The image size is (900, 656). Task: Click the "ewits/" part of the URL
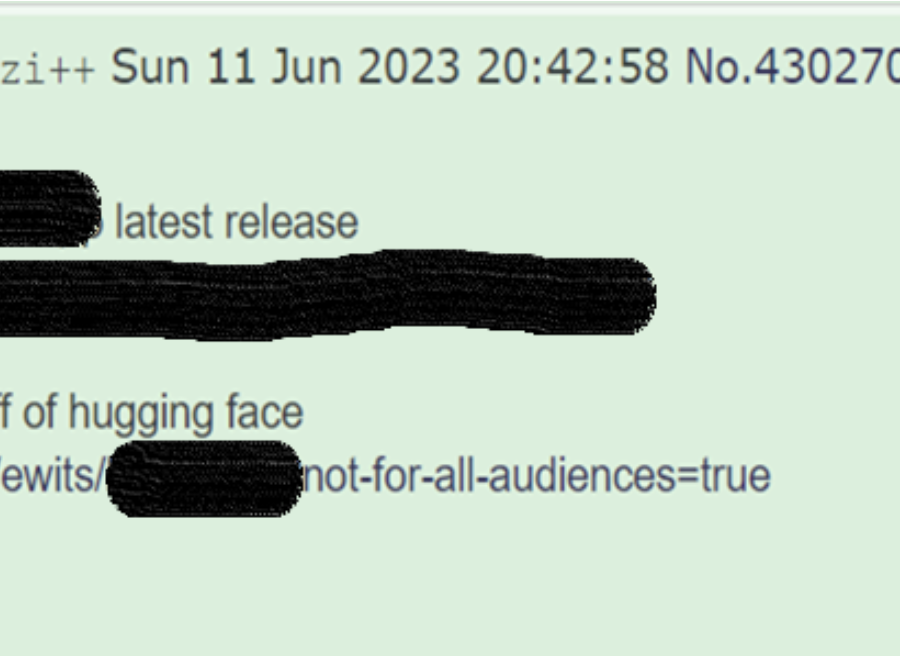click(x=53, y=476)
